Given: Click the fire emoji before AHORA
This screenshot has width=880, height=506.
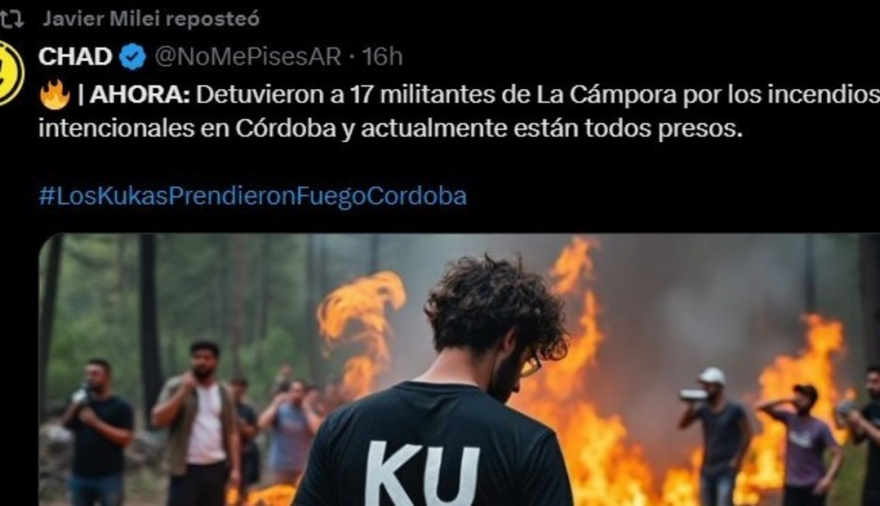Looking at the screenshot, I should (x=54, y=95).
